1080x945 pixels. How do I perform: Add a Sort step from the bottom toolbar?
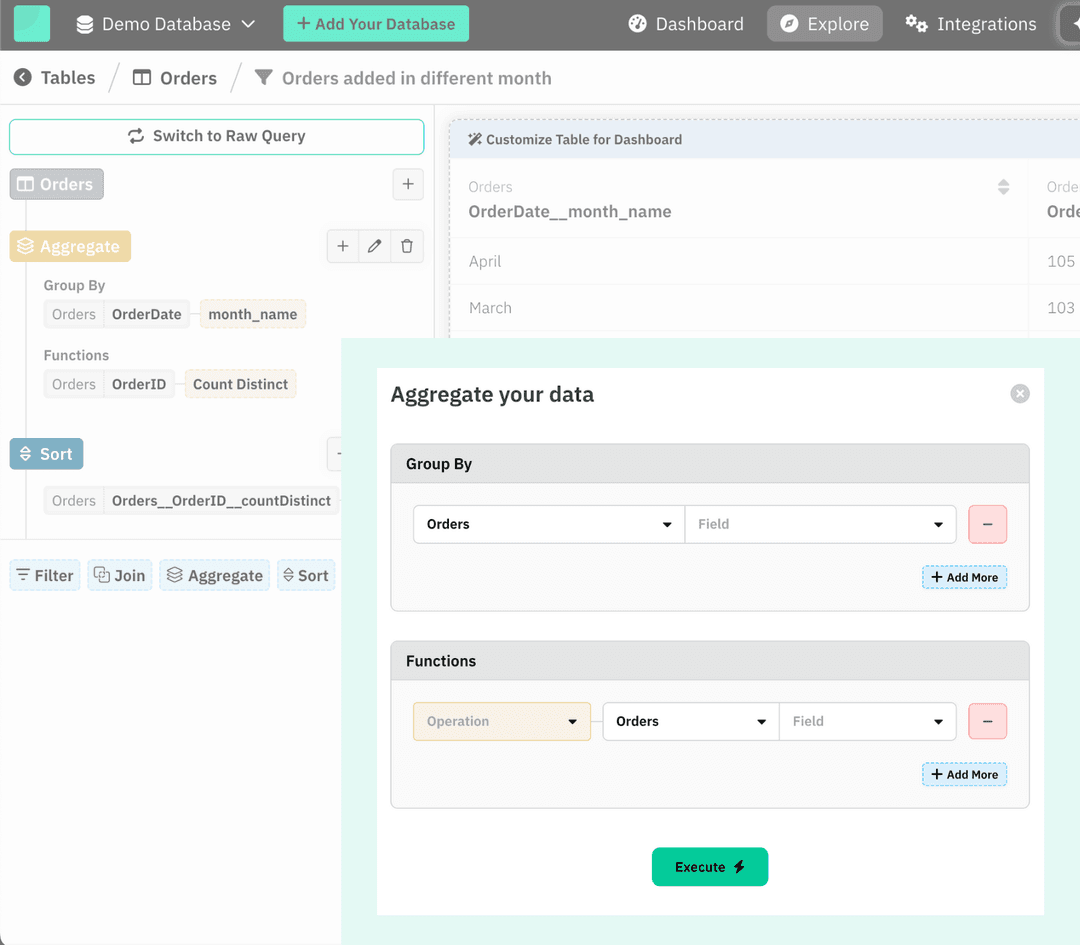click(x=306, y=575)
